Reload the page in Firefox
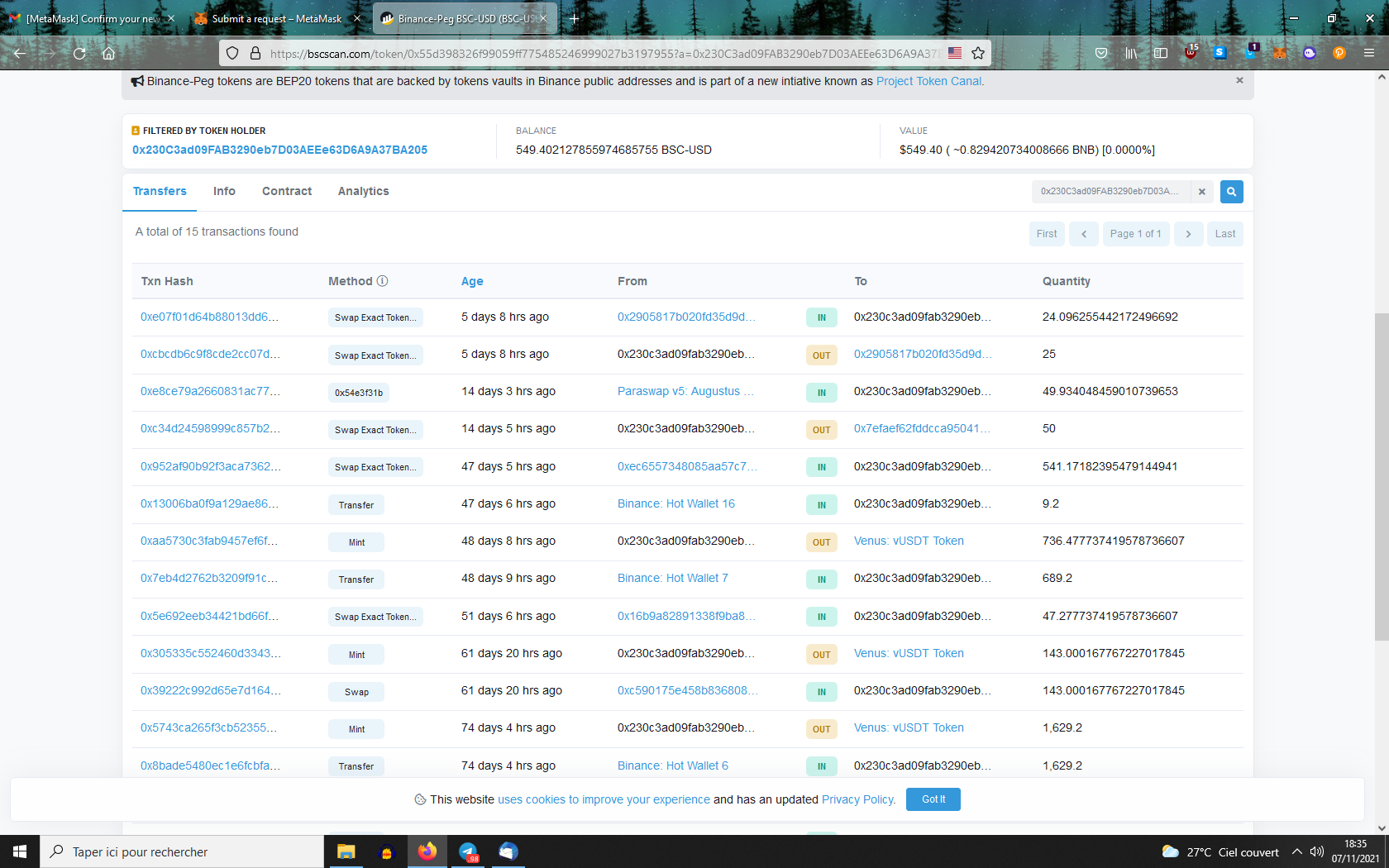 coord(79,53)
